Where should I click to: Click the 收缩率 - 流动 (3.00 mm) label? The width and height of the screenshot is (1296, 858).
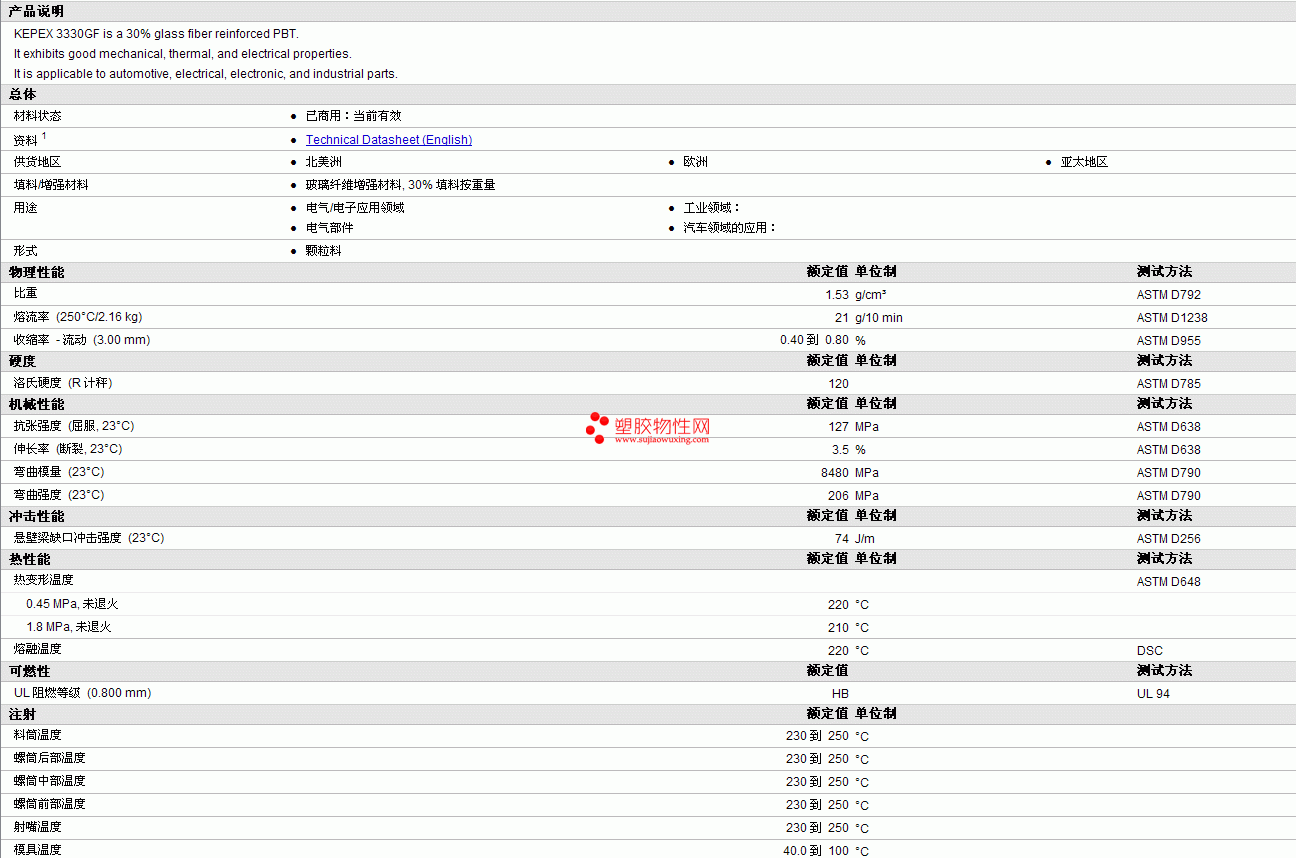(82, 340)
